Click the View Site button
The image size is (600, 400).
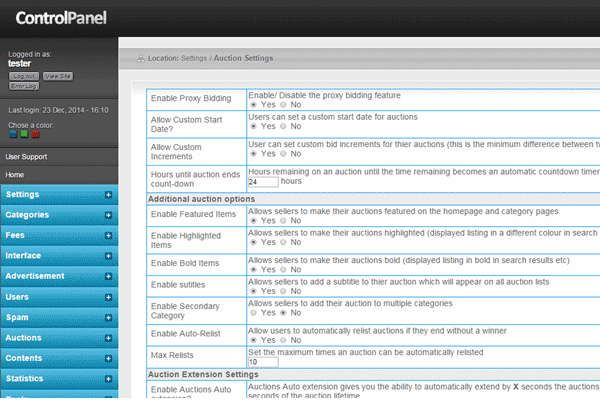58,76
